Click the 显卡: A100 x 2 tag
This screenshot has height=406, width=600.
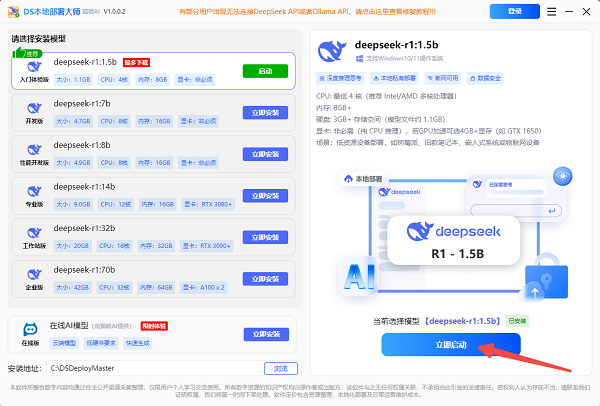pos(203,287)
